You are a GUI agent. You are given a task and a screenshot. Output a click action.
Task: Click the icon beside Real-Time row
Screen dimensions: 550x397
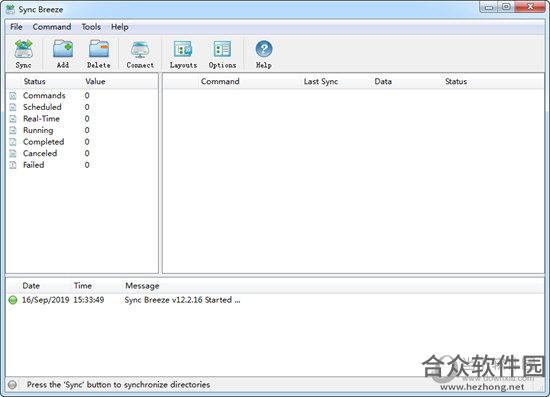tap(13, 119)
